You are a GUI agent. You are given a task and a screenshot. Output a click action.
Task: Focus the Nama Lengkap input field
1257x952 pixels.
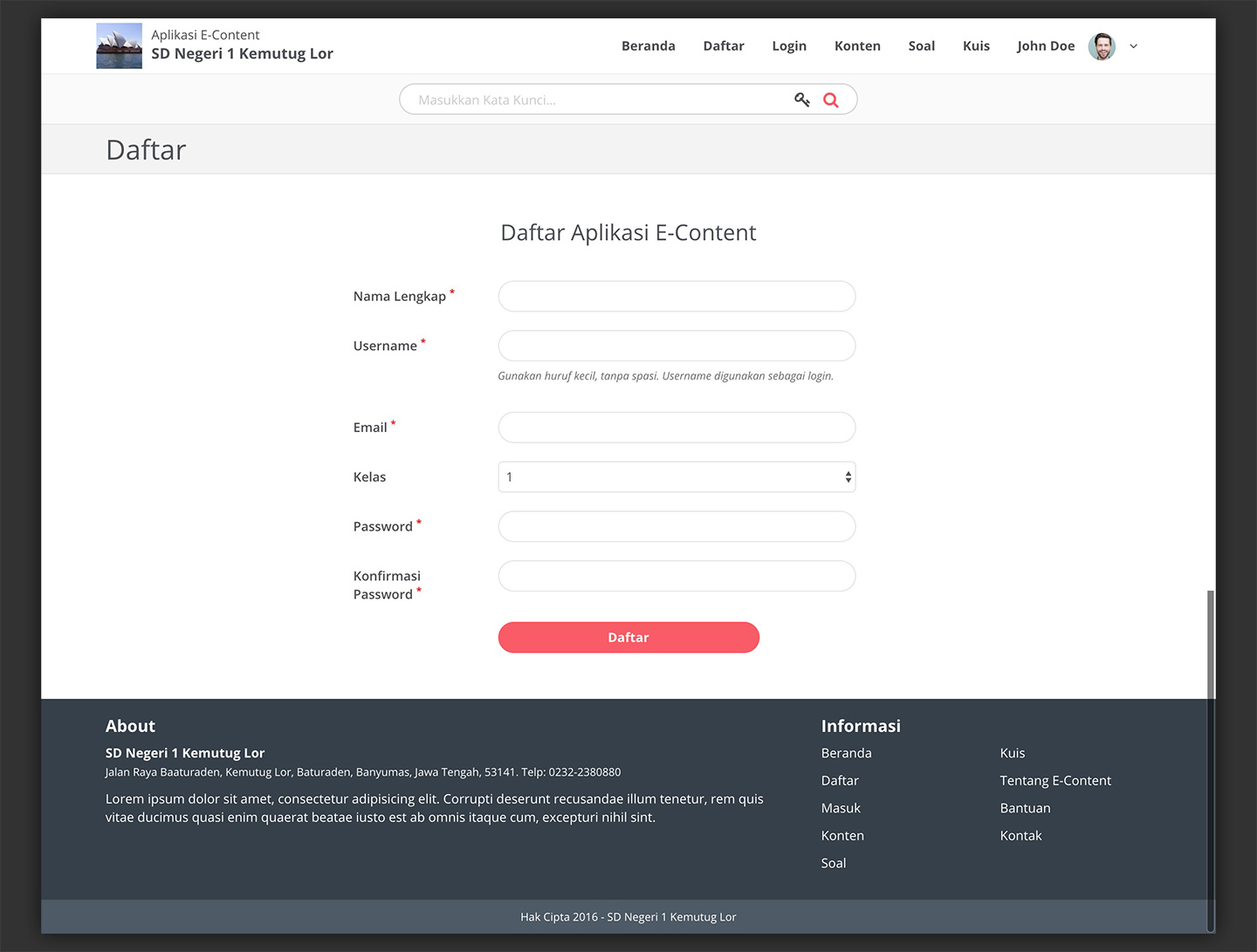(x=677, y=297)
